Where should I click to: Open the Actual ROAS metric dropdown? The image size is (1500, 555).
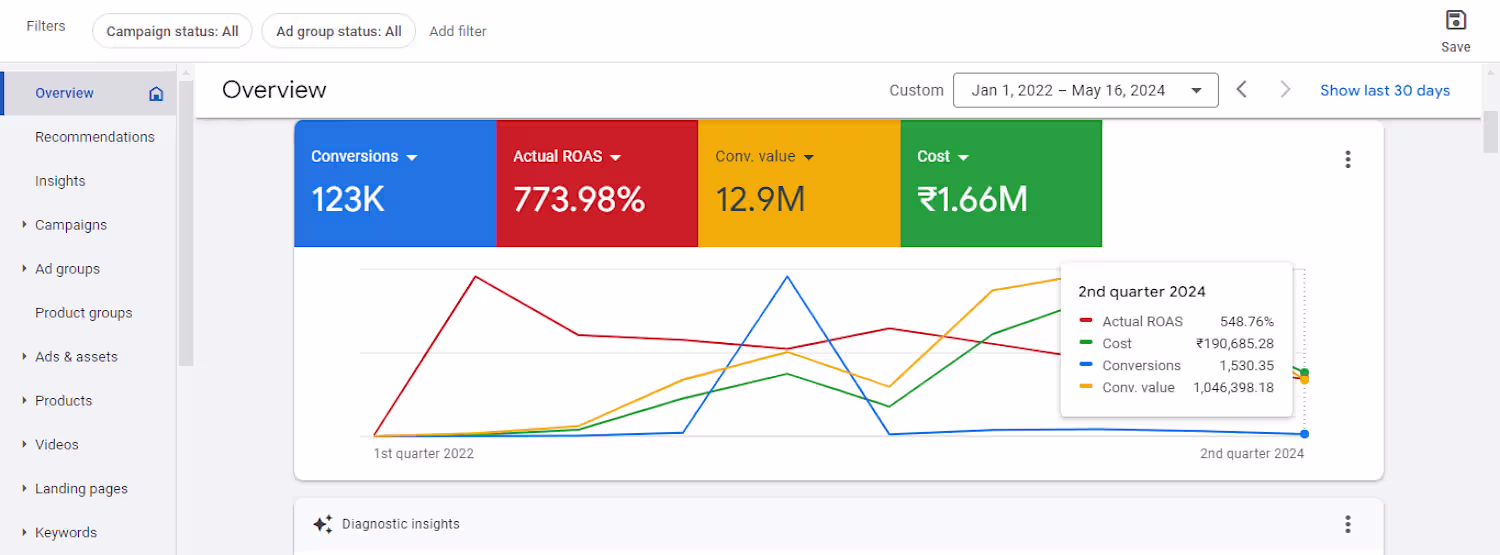(x=616, y=157)
